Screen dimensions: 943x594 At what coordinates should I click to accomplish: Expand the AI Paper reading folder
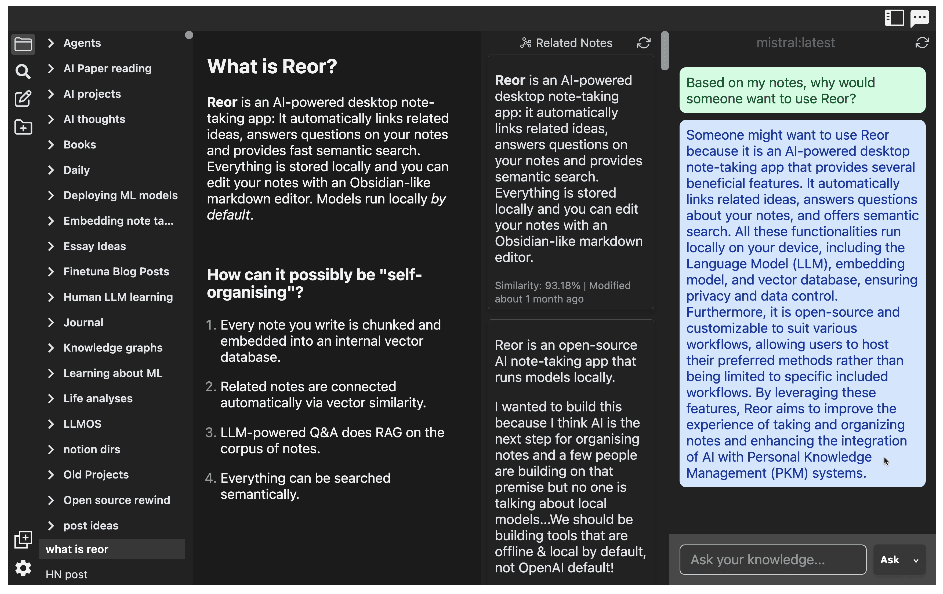51,68
